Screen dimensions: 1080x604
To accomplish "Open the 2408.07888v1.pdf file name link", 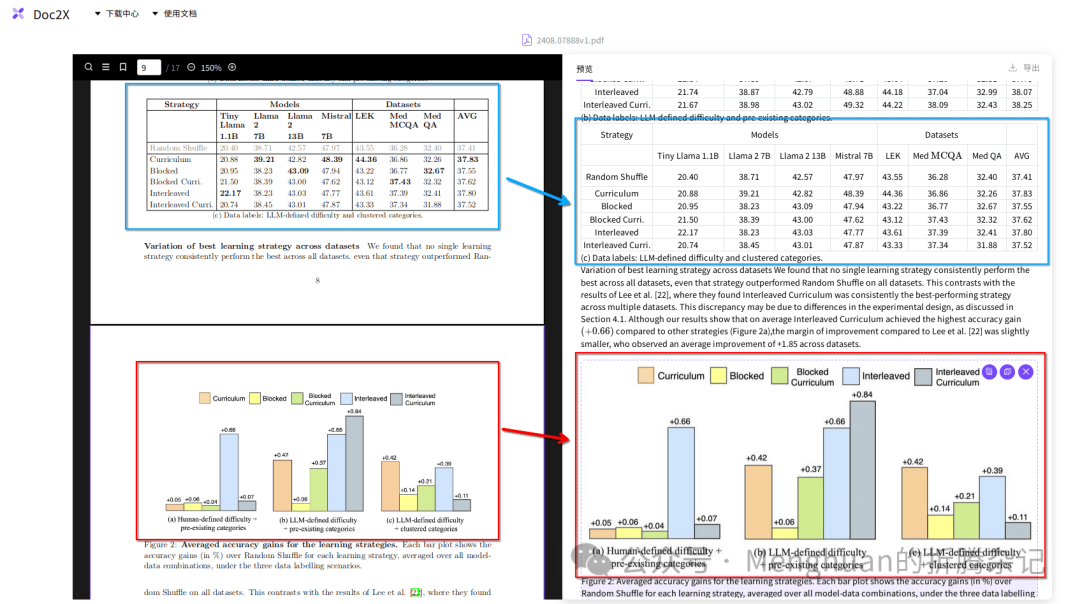I will (568, 41).
